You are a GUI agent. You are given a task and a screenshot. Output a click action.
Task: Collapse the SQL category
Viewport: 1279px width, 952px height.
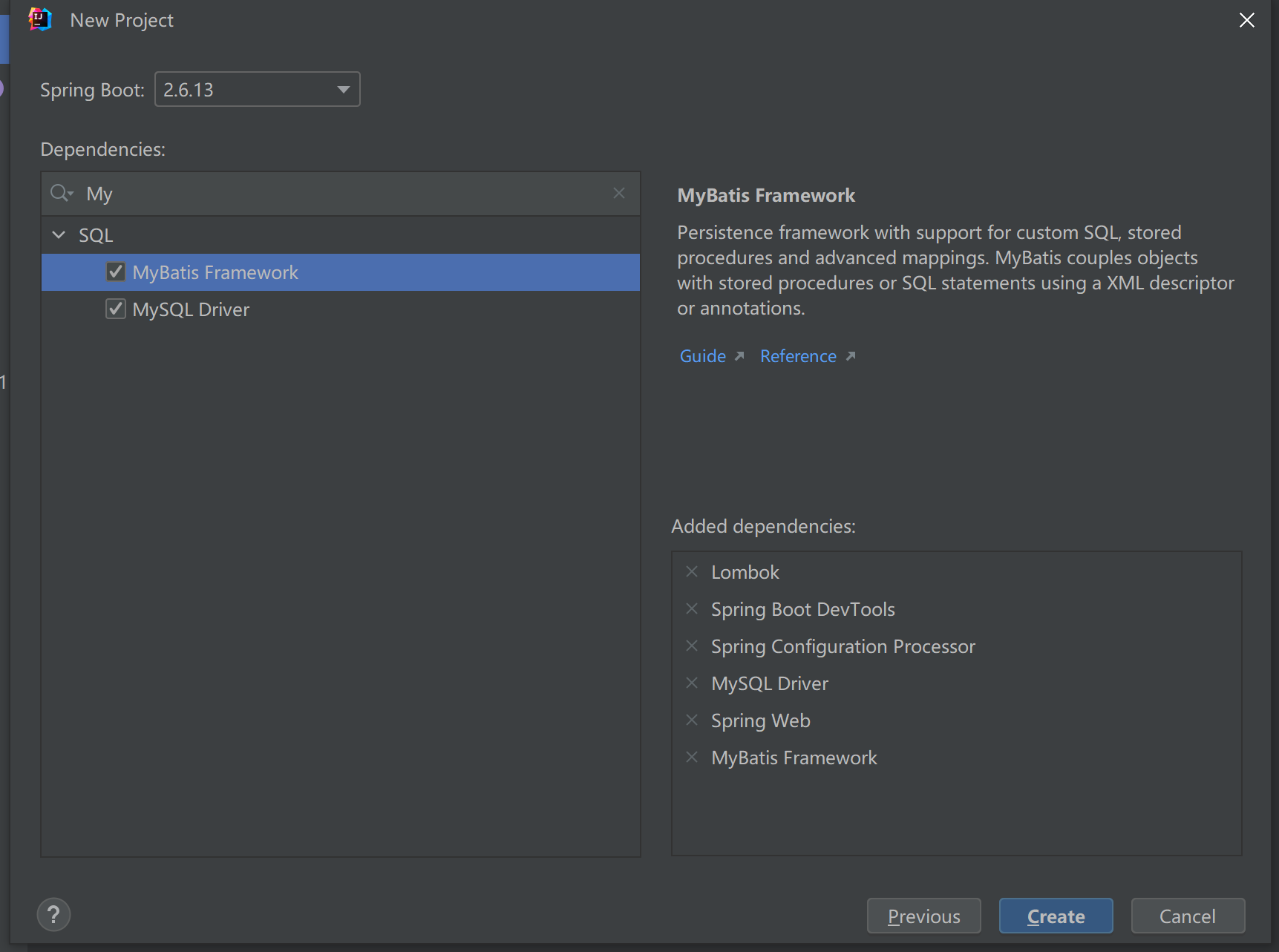tap(59, 235)
